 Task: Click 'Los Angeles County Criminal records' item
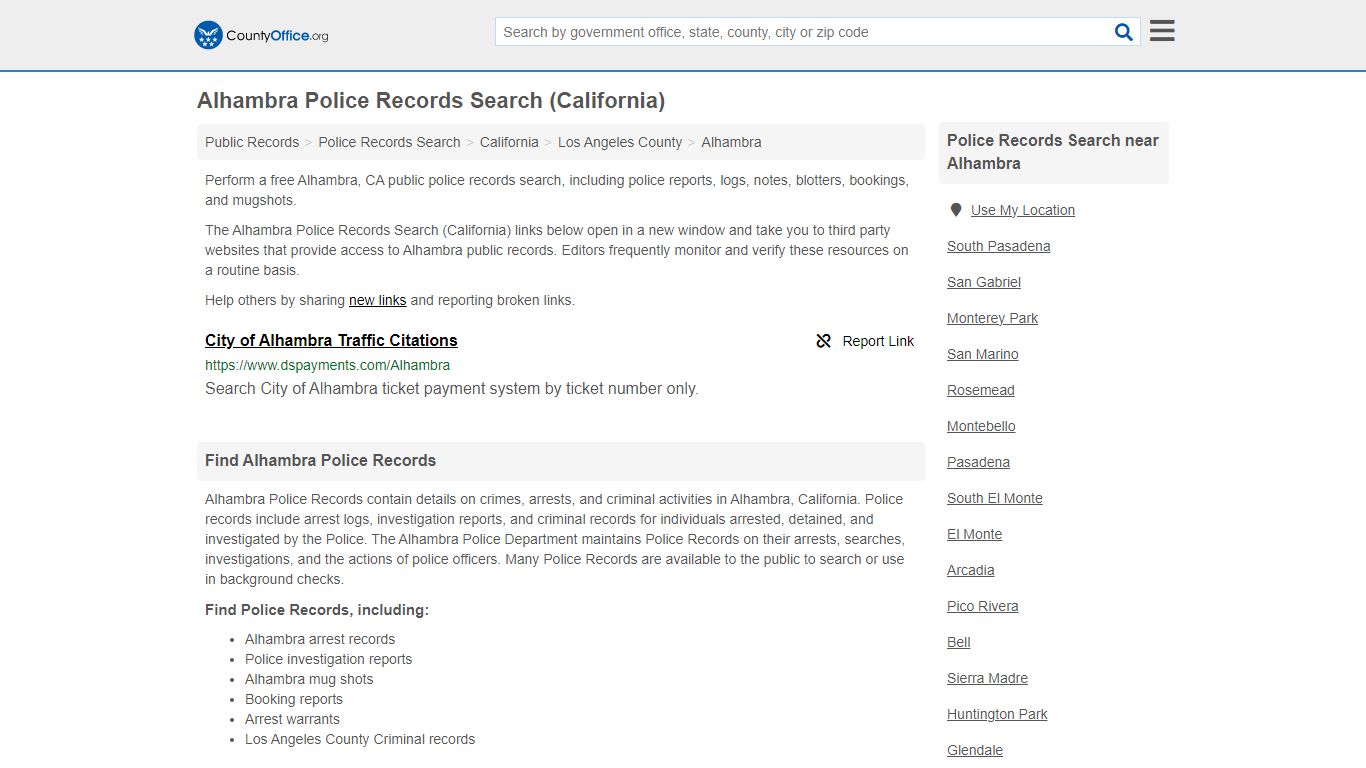tap(360, 739)
